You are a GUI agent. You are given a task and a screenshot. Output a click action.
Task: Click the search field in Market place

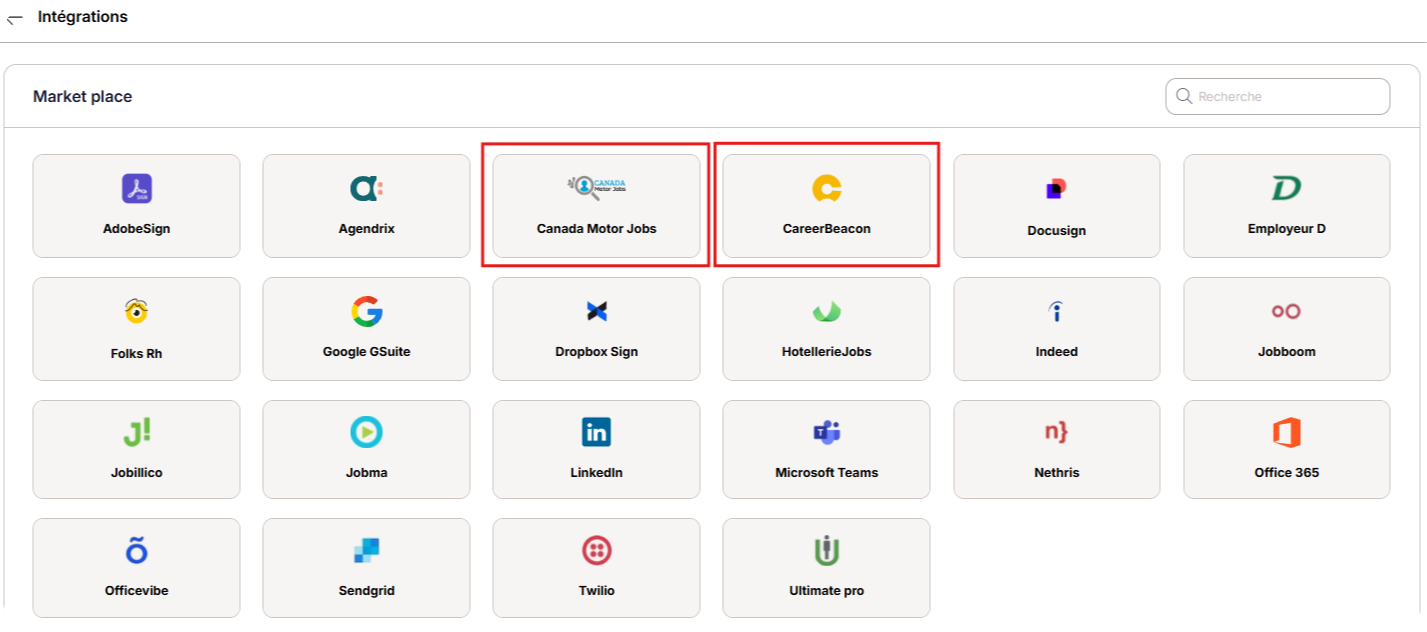pyautogui.click(x=1277, y=97)
